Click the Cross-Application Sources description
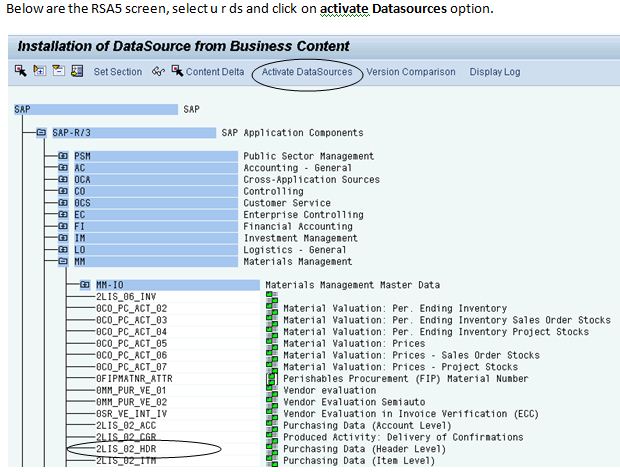 coord(312,179)
